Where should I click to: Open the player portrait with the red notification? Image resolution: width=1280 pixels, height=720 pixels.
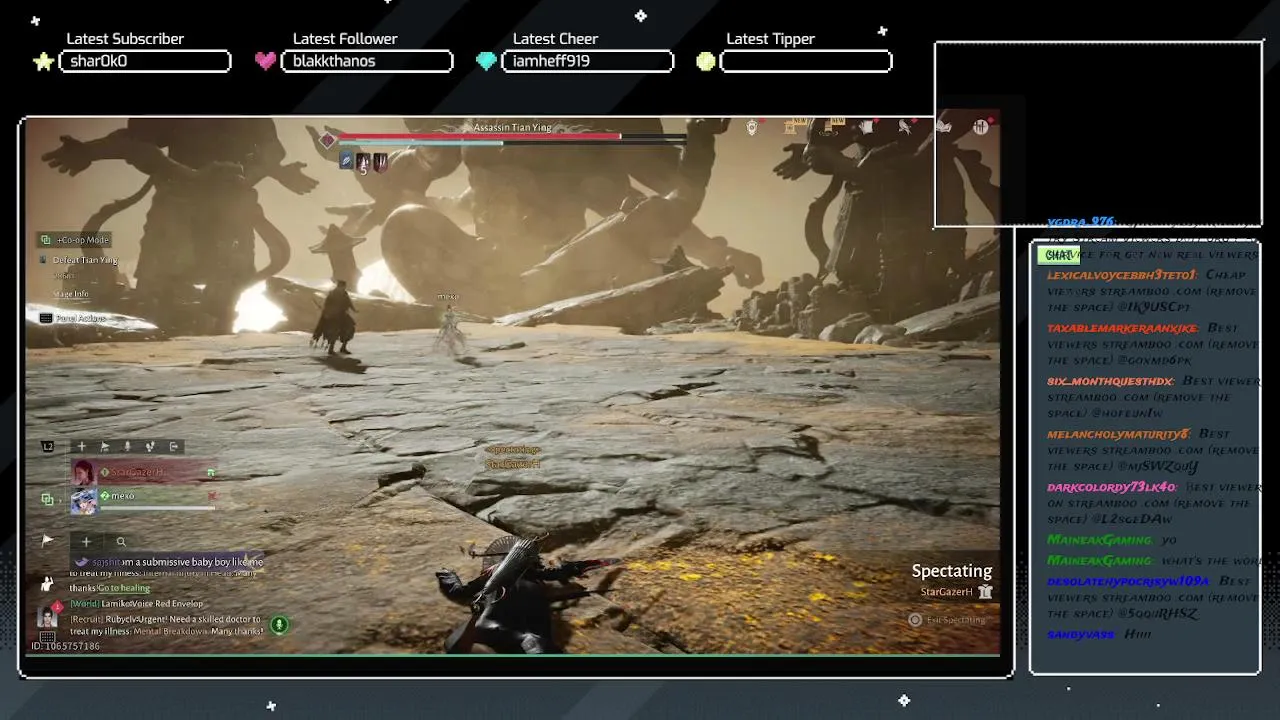pyautogui.click(x=48, y=617)
